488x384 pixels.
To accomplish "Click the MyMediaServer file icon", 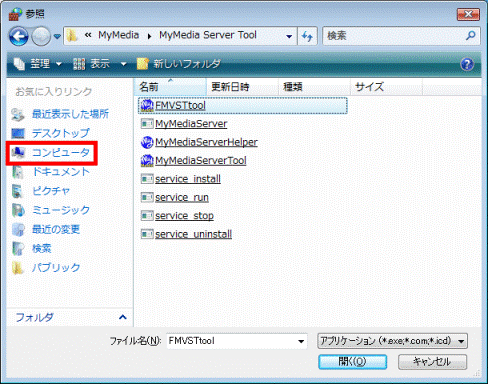I will pos(147,124).
